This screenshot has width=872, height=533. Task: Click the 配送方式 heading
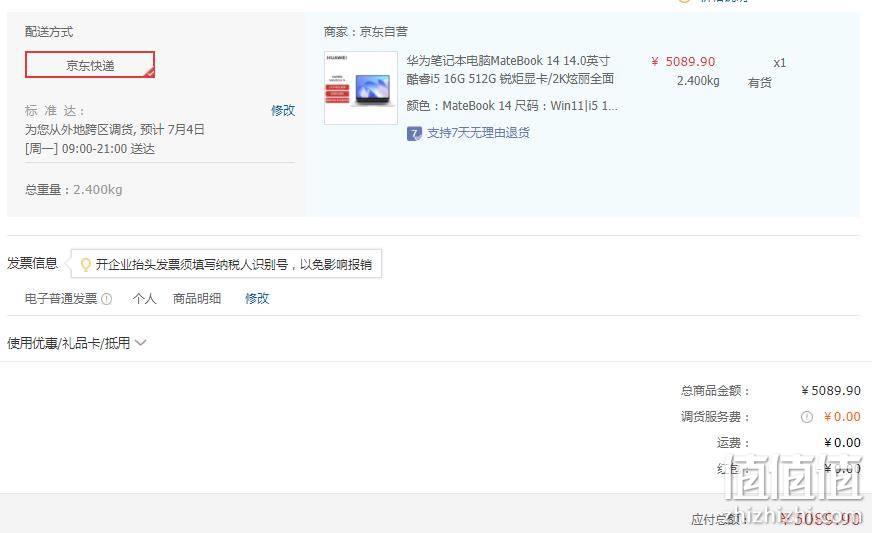tap(49, 32)
